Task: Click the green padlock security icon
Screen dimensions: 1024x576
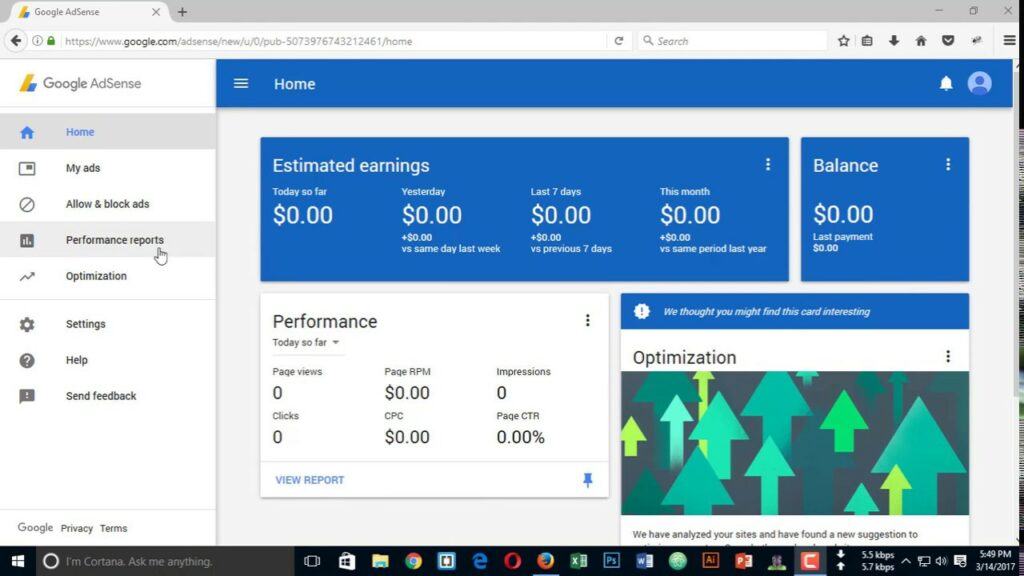Action: click(x=51, y=41)
